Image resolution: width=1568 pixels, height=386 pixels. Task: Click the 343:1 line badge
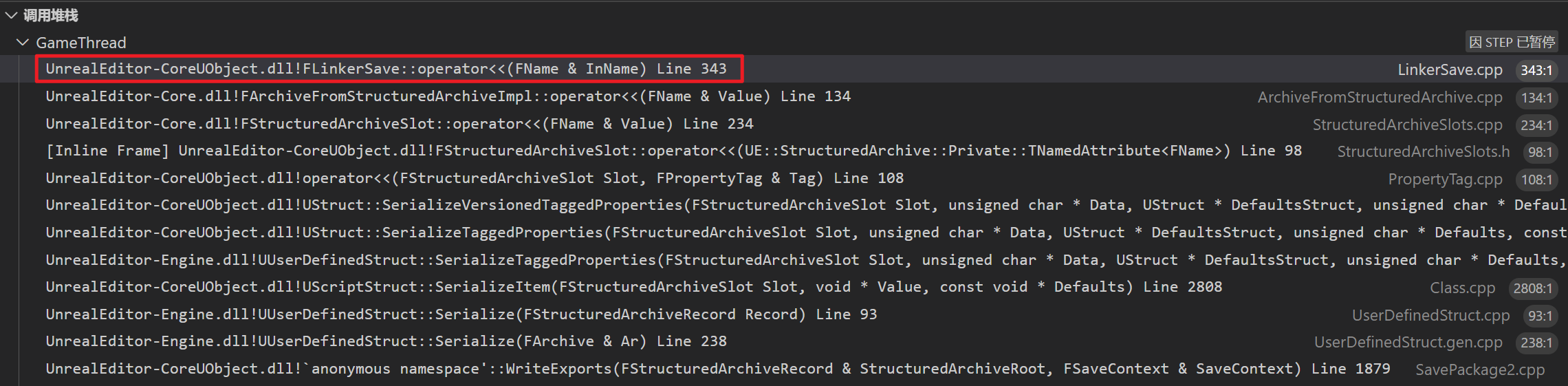[1536, 70]
